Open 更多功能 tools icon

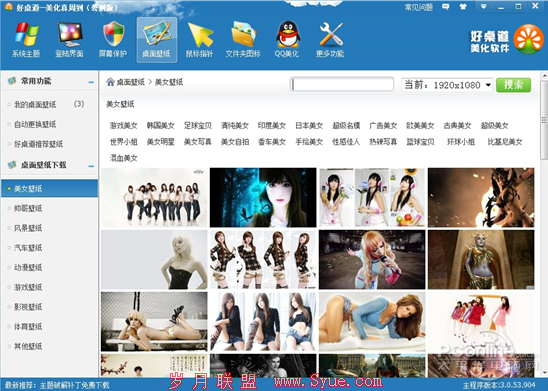[x=330, y=40]
